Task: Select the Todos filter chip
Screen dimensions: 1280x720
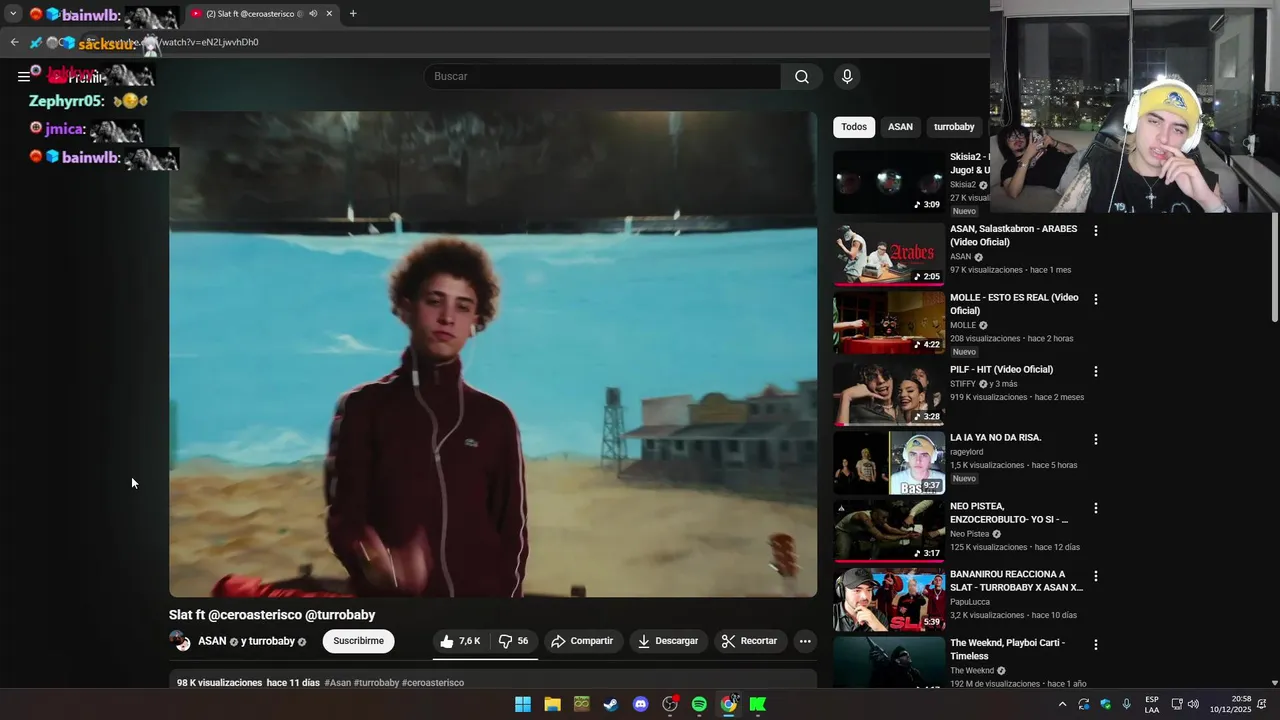Action: [854, 127]
